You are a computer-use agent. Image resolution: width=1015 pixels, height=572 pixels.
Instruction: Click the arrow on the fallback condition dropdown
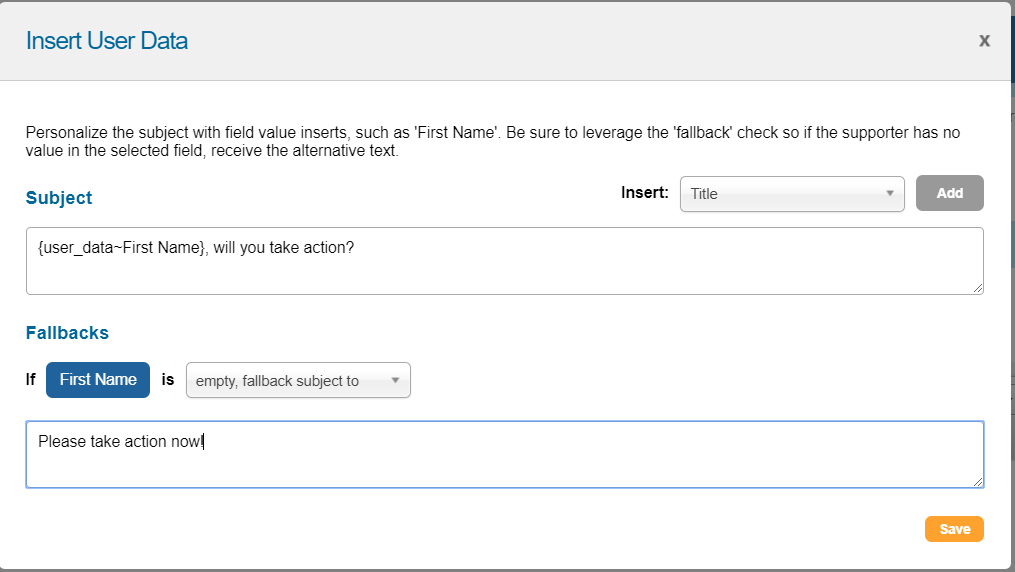pyautogui.click(x=395, y=380)
